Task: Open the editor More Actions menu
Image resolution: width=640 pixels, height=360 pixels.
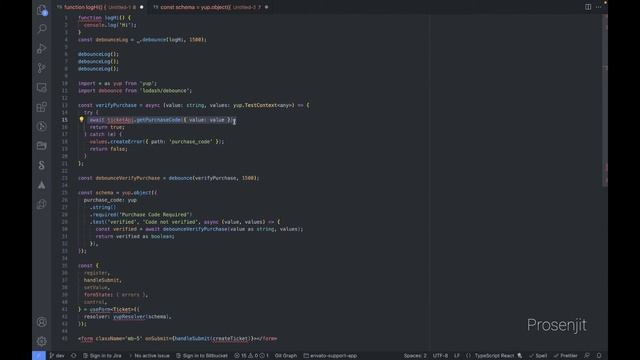Action: pyautogui.click(x=598, y=7)
